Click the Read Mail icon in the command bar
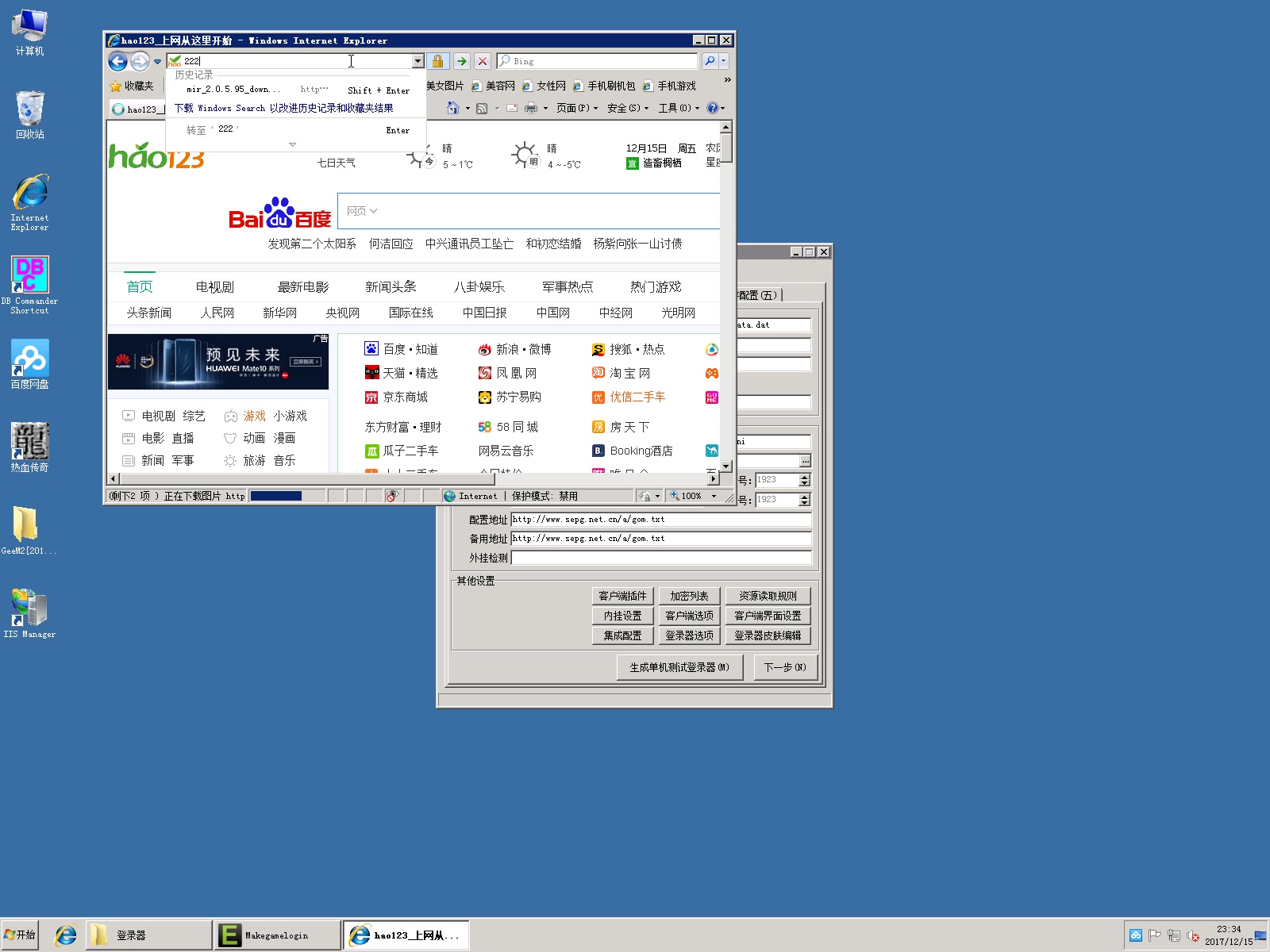The width and height of the screenshot is (1270, 952). (512, 108)
